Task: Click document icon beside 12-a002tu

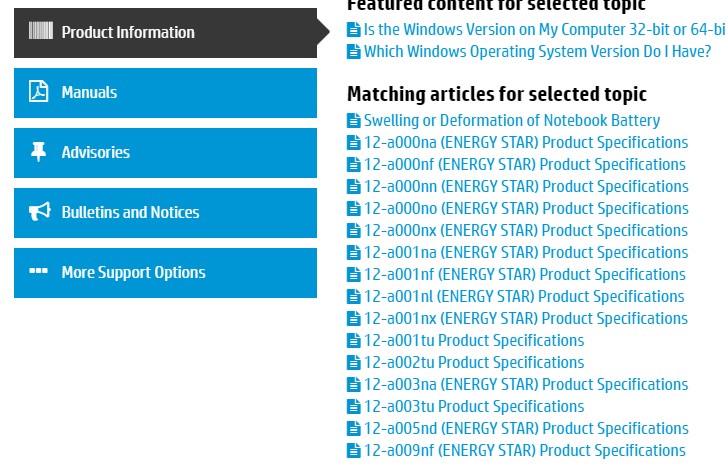Action: tap(354, 363)
